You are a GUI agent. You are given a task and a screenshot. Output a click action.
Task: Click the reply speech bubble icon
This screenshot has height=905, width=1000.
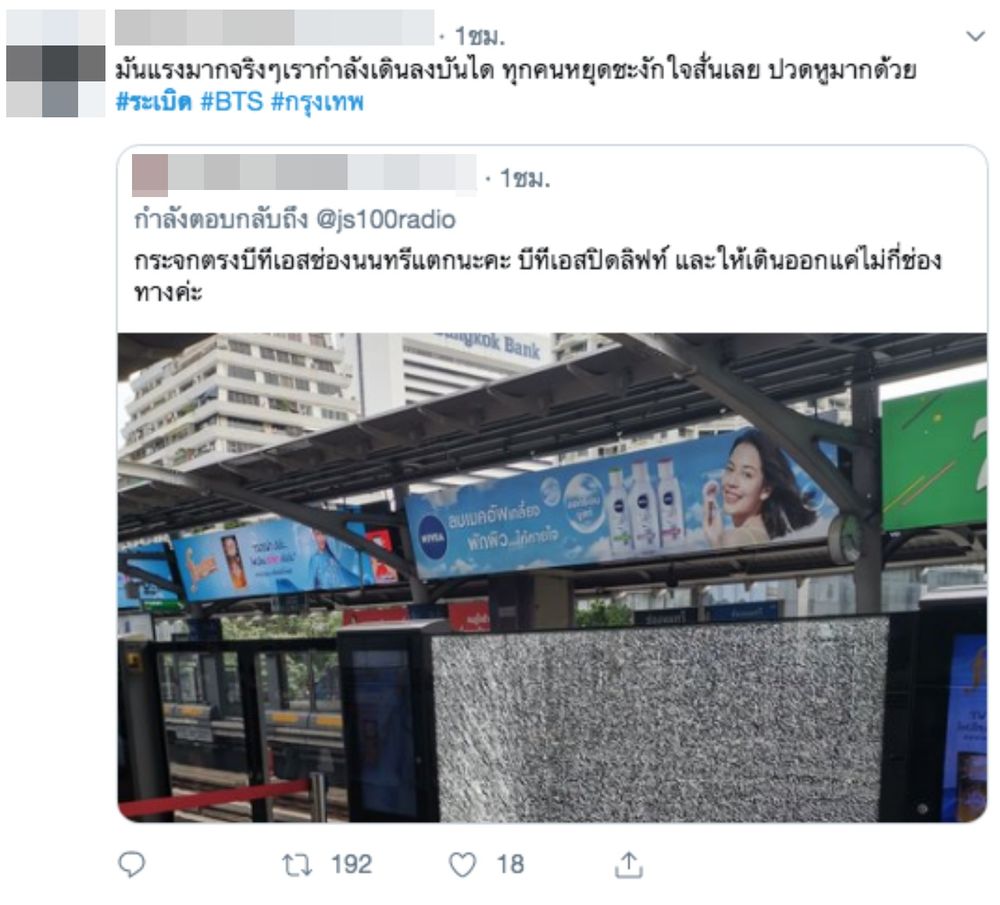click(x=131, y=865)
